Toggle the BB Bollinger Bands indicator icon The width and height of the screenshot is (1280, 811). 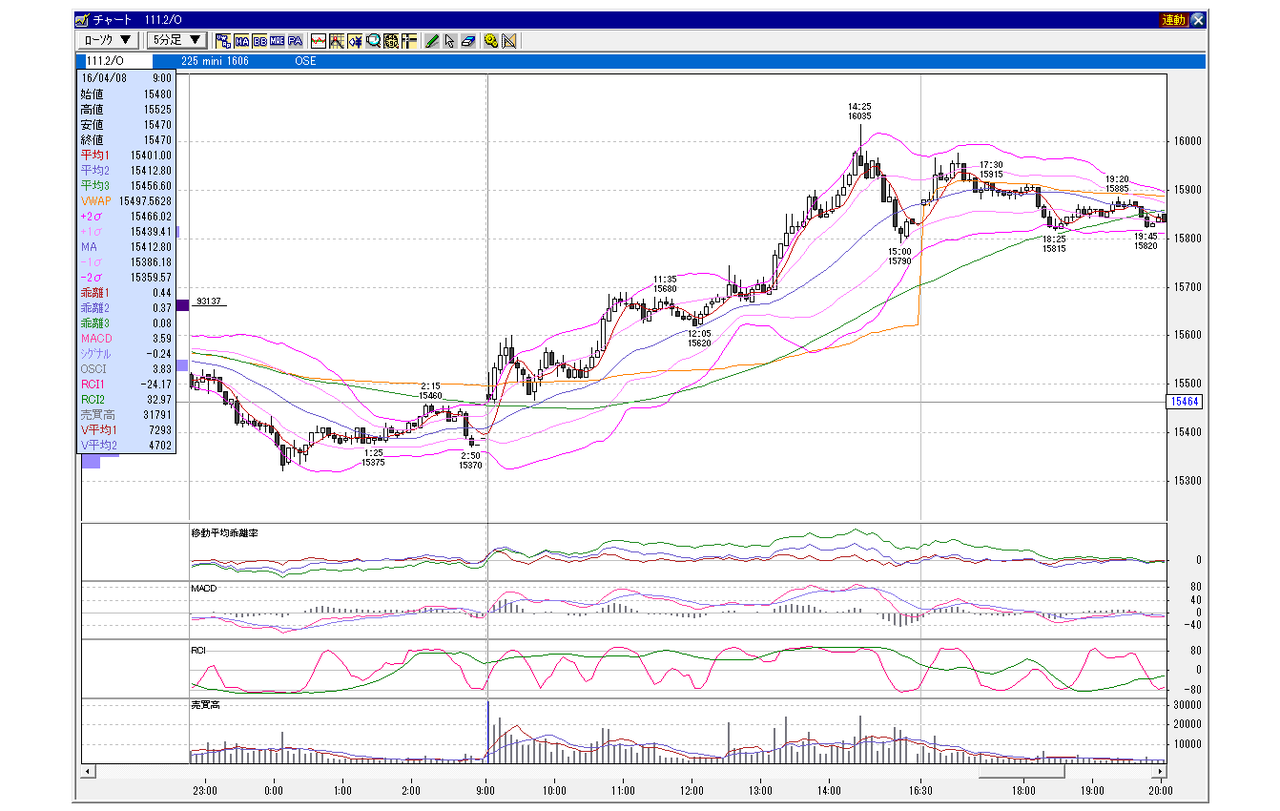pyautogui.click(x=260, y=41)
